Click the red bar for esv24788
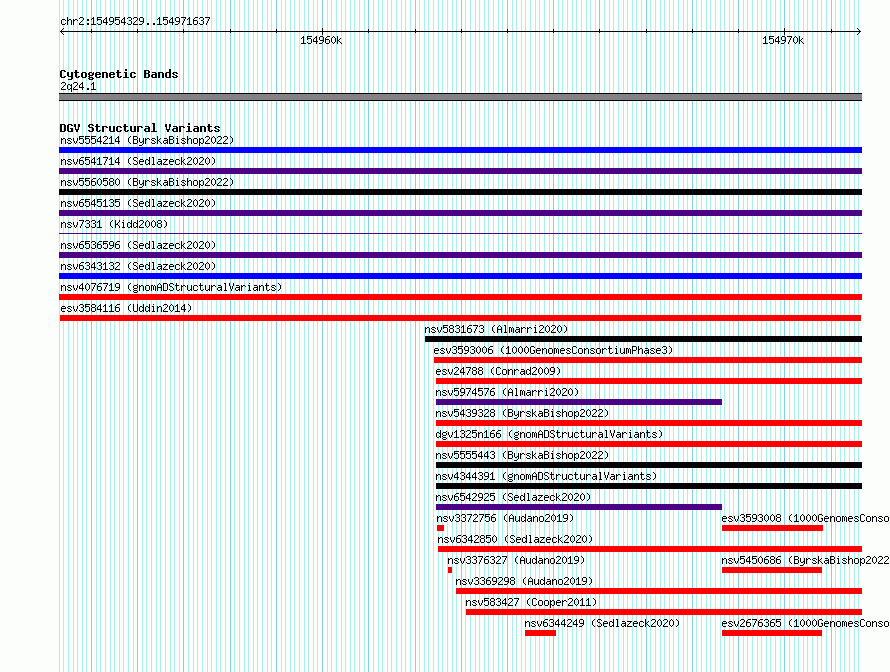The height and width of the screenshot is (672, 890). coord(649,381)
